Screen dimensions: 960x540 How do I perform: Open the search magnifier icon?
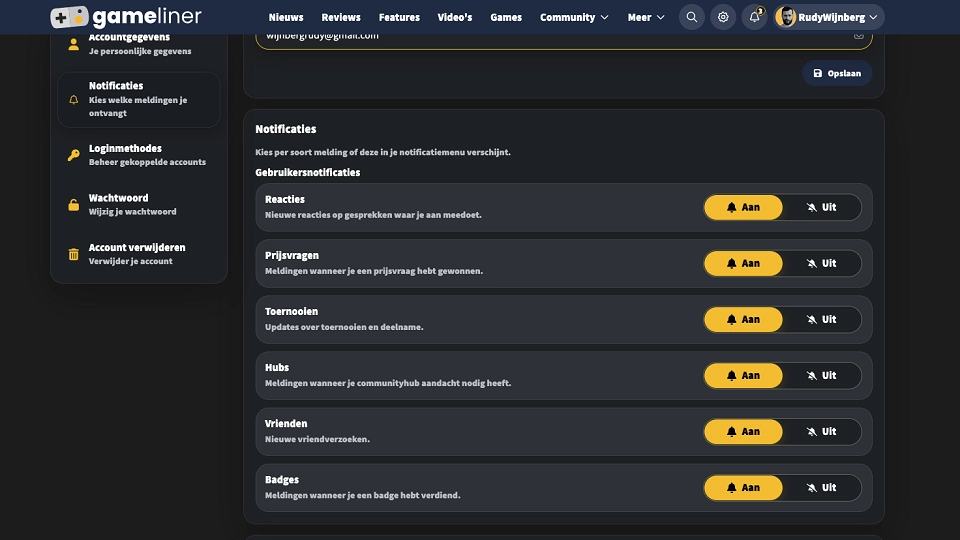click(x=691, y=17)
